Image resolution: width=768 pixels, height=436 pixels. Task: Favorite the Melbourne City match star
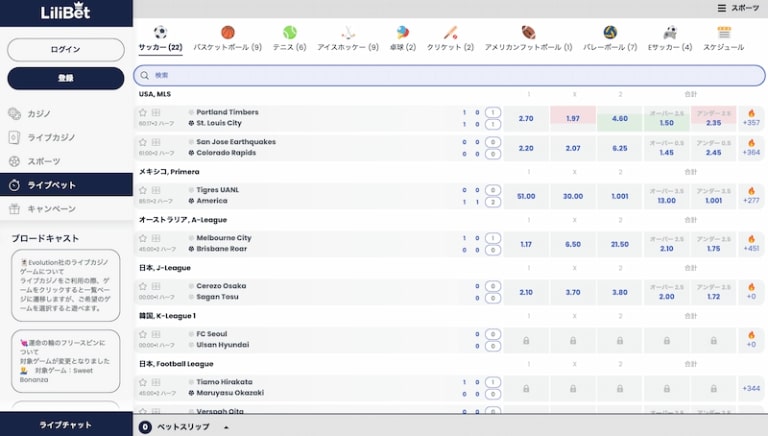tap(143, 238)
